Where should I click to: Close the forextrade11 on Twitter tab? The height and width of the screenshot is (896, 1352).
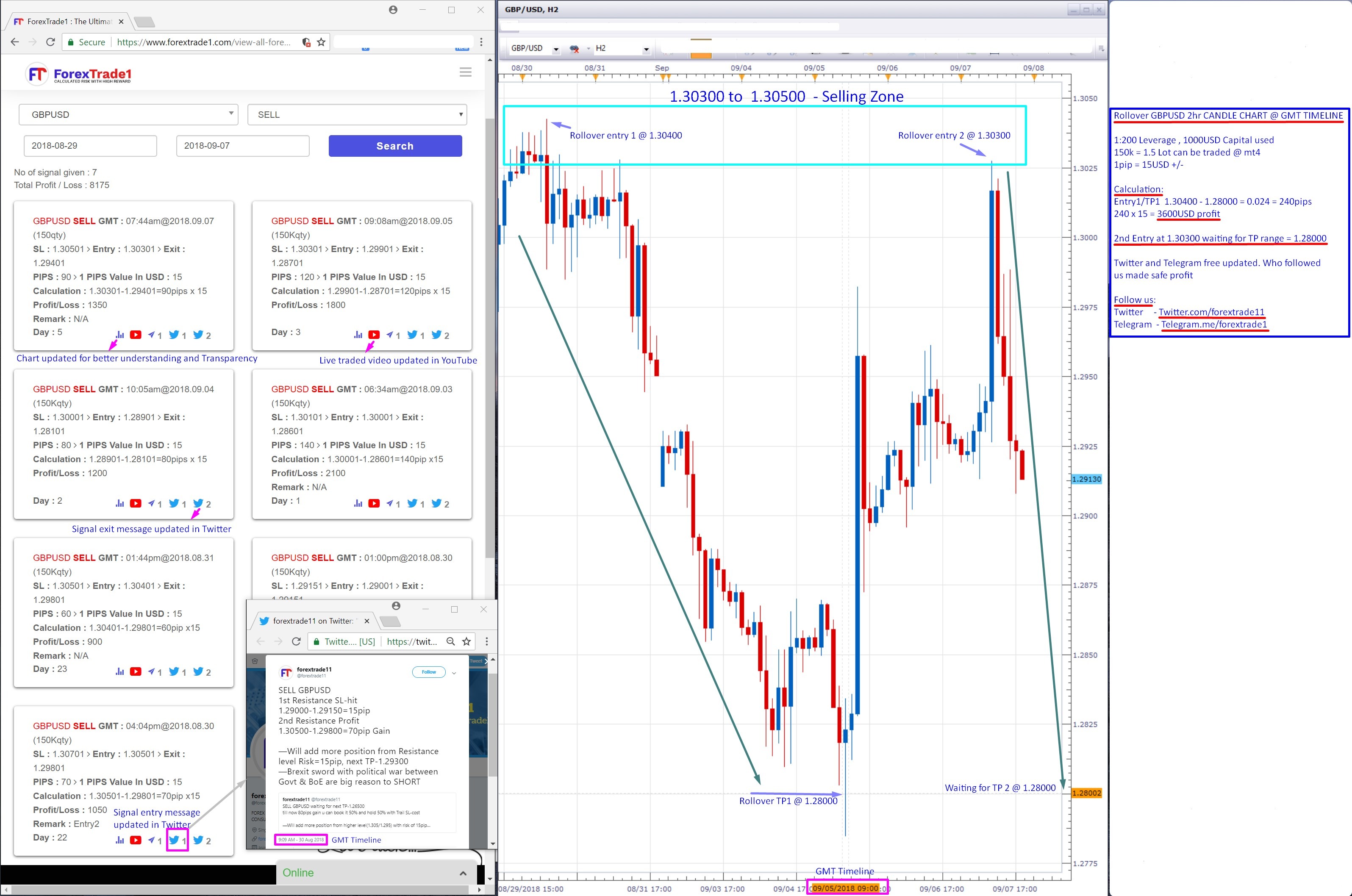(367, 621)
